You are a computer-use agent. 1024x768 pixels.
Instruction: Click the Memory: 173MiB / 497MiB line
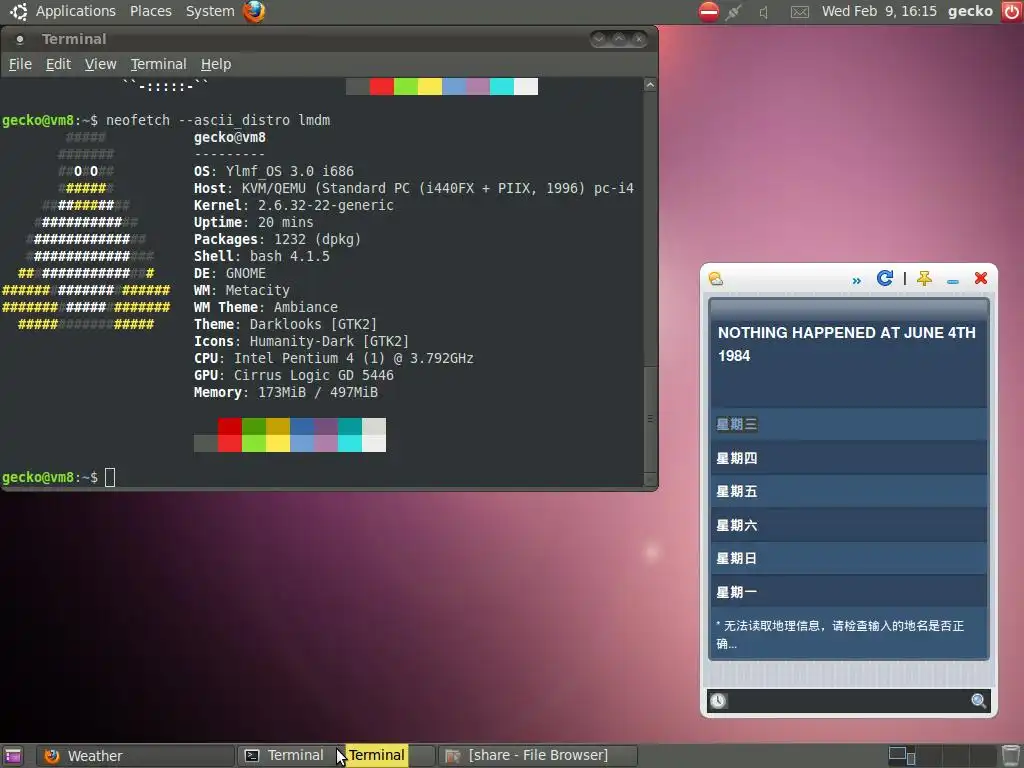point(285,392)
